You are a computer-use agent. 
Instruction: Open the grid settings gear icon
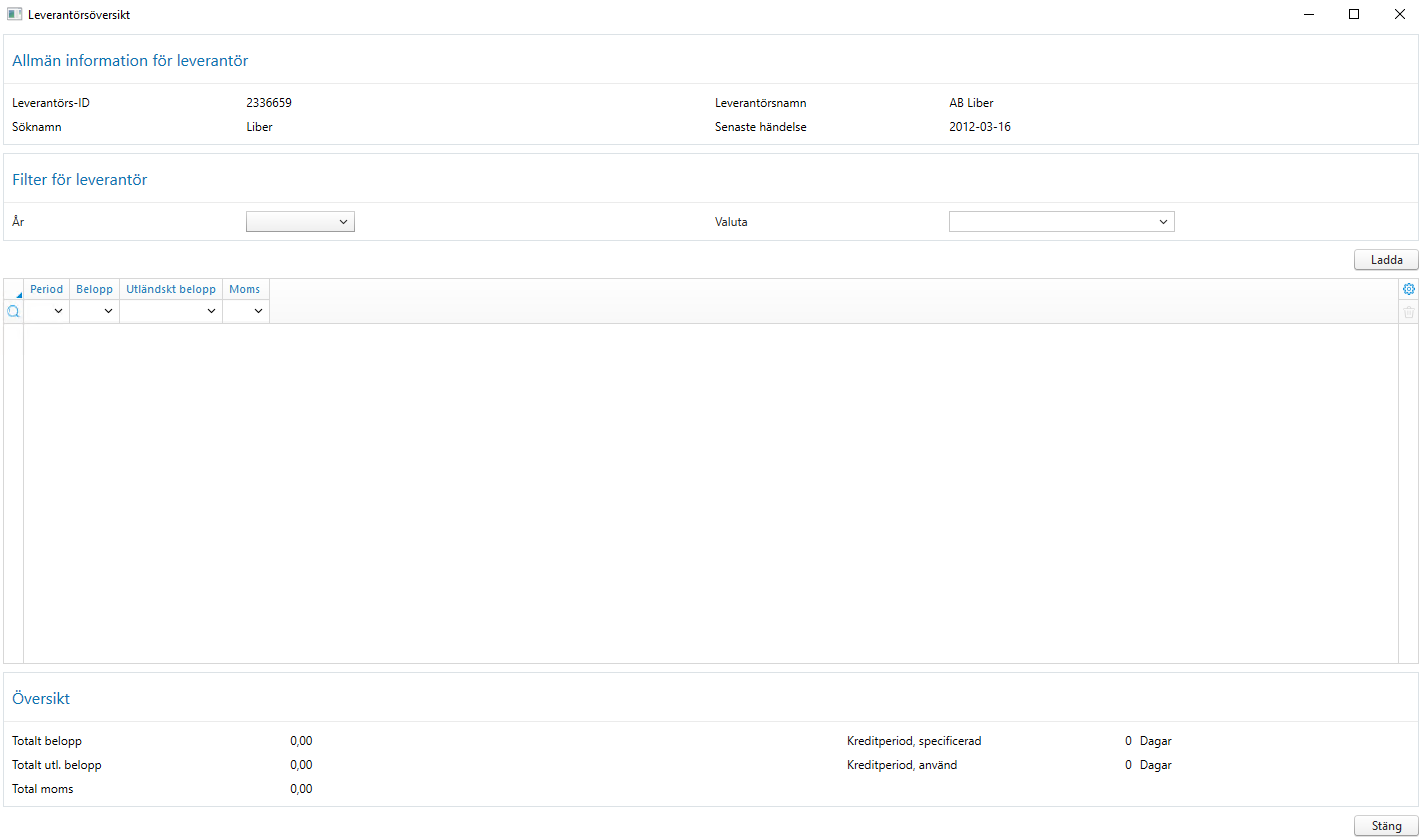(x=1409, y=289)
